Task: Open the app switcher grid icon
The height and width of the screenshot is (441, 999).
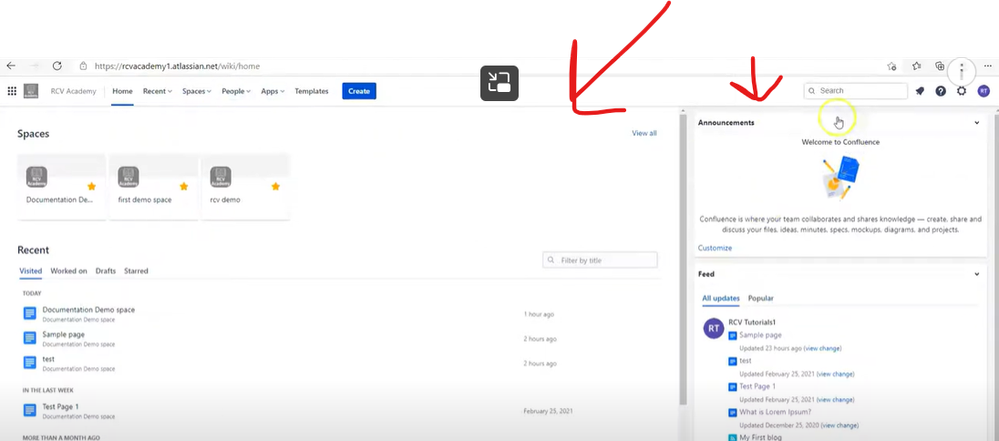Action: [11, 91]
